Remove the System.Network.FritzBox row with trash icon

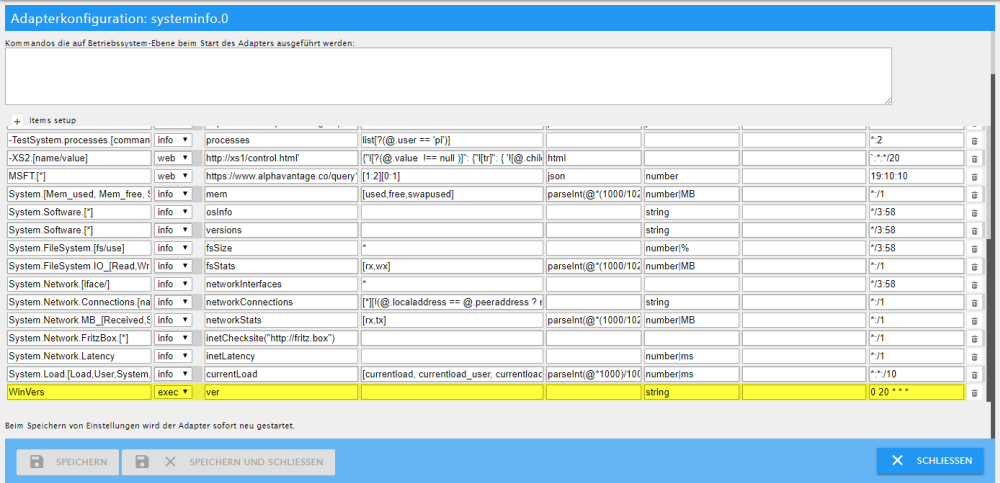click(975, 338)
